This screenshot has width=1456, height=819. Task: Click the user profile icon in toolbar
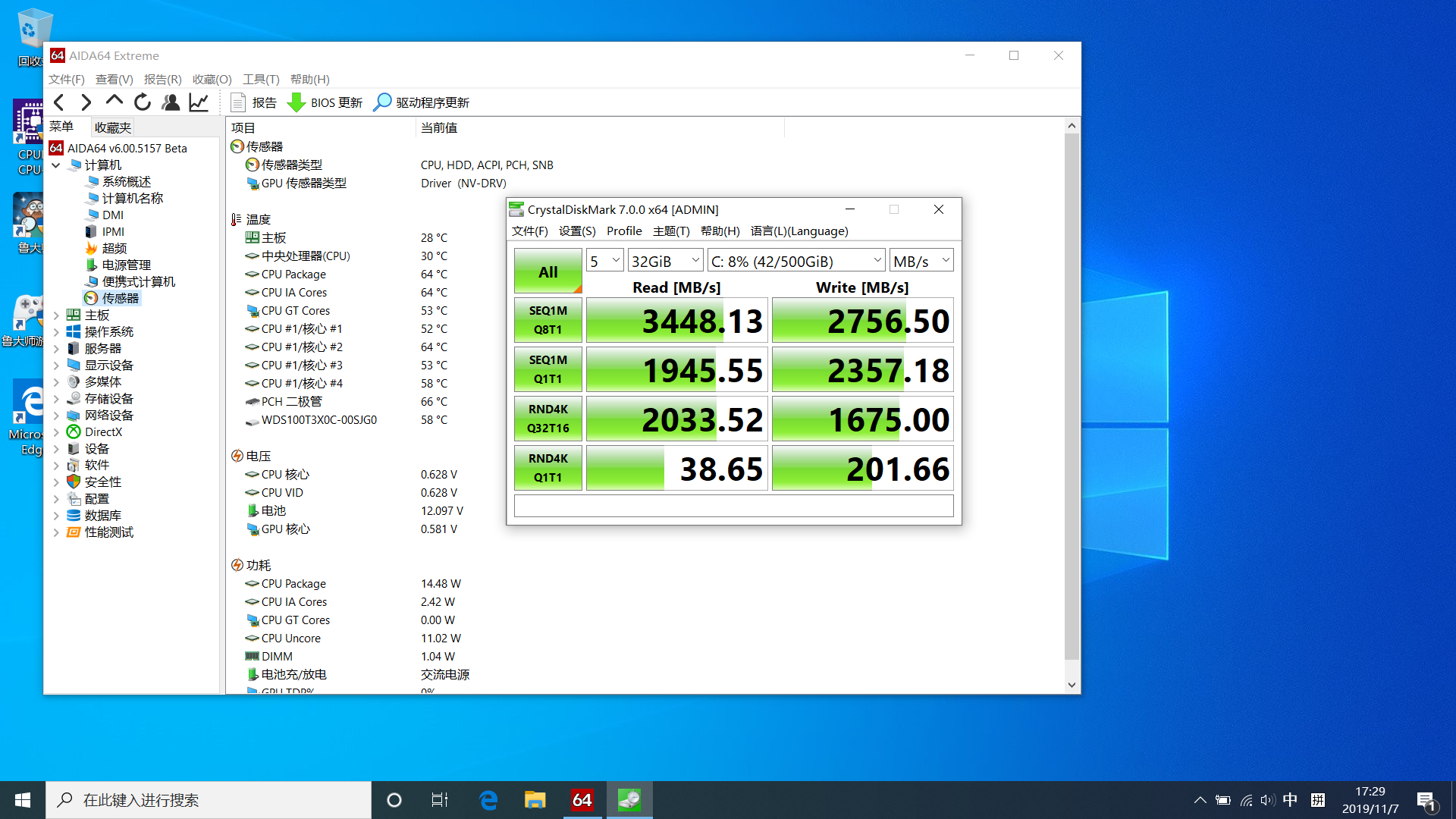pos(171,102)
